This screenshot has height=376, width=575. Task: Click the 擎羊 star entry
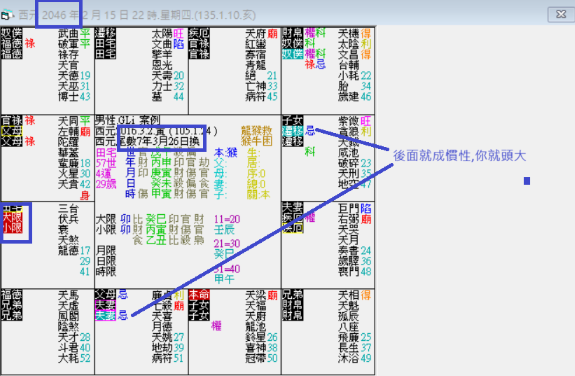point(162,55)
